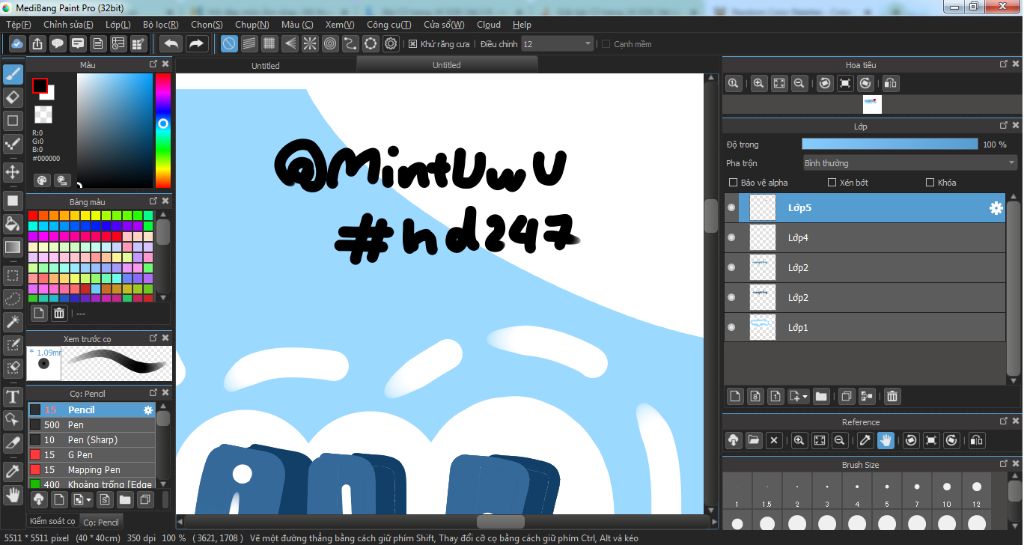Open Lớp5 layer settings gear
Viewport: 1024px width, 545px height.
click(996, 208)
